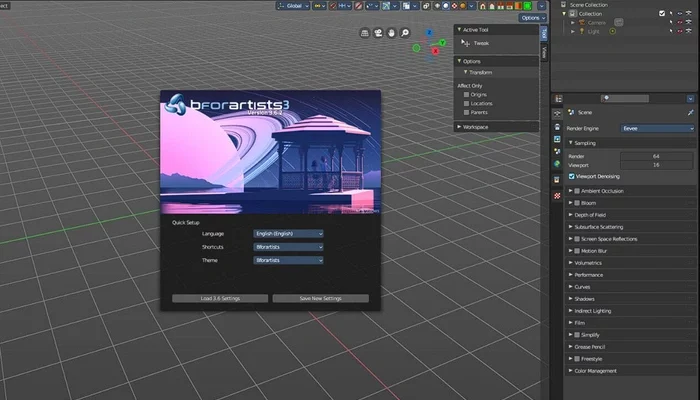This screenshot has width=700, height=400.
Task: Expand the Color Management panel
Action: pyautogui.click(x=629, y=371)
